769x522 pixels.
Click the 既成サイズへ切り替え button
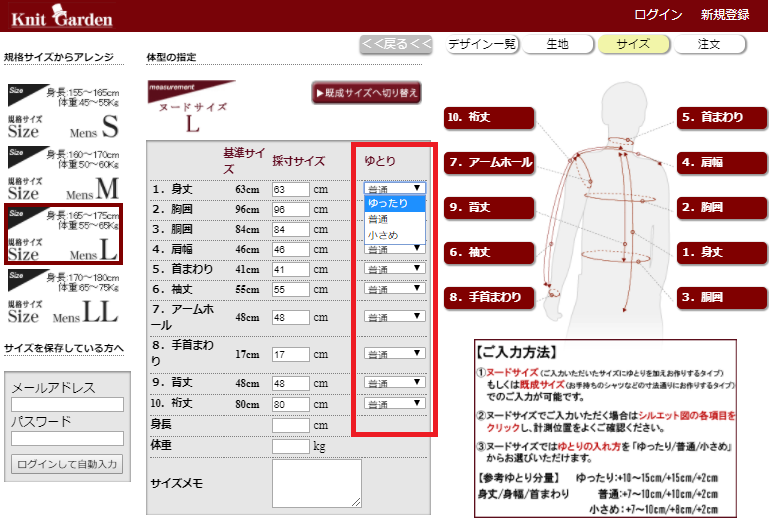(x=366, y=93)
